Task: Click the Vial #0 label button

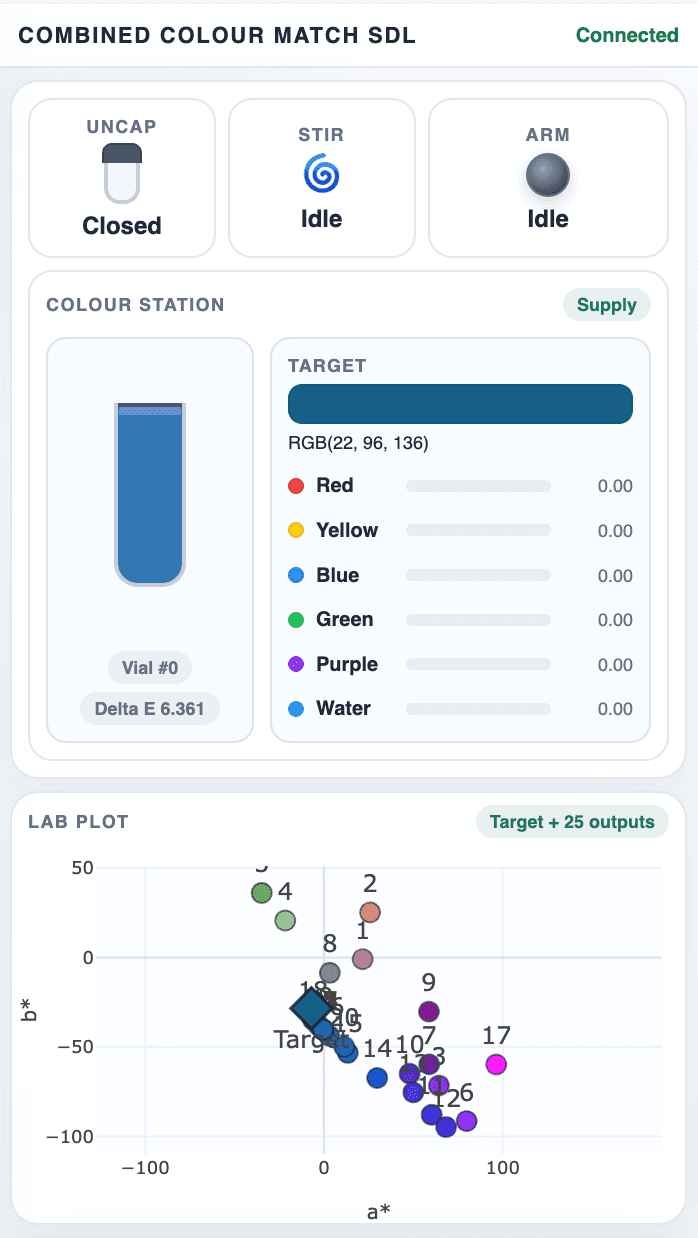Action: pos(149,668)
